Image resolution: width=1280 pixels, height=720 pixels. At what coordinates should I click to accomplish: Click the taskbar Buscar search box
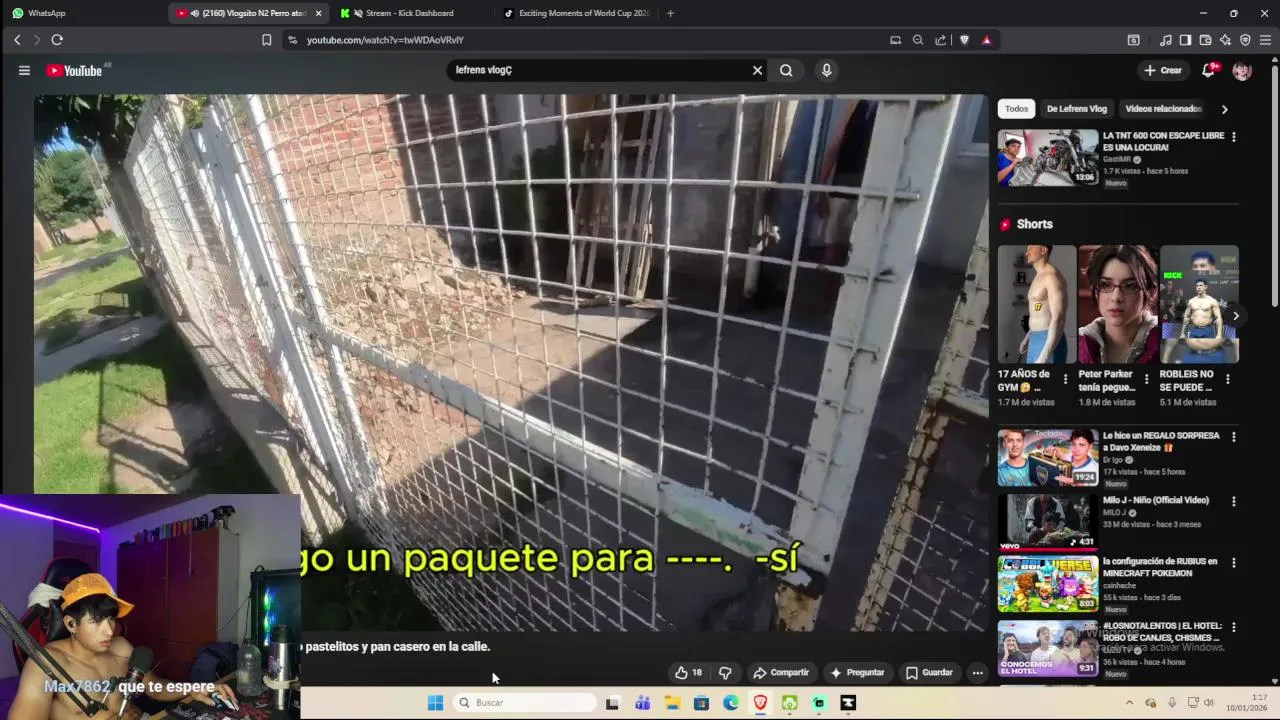525,703
